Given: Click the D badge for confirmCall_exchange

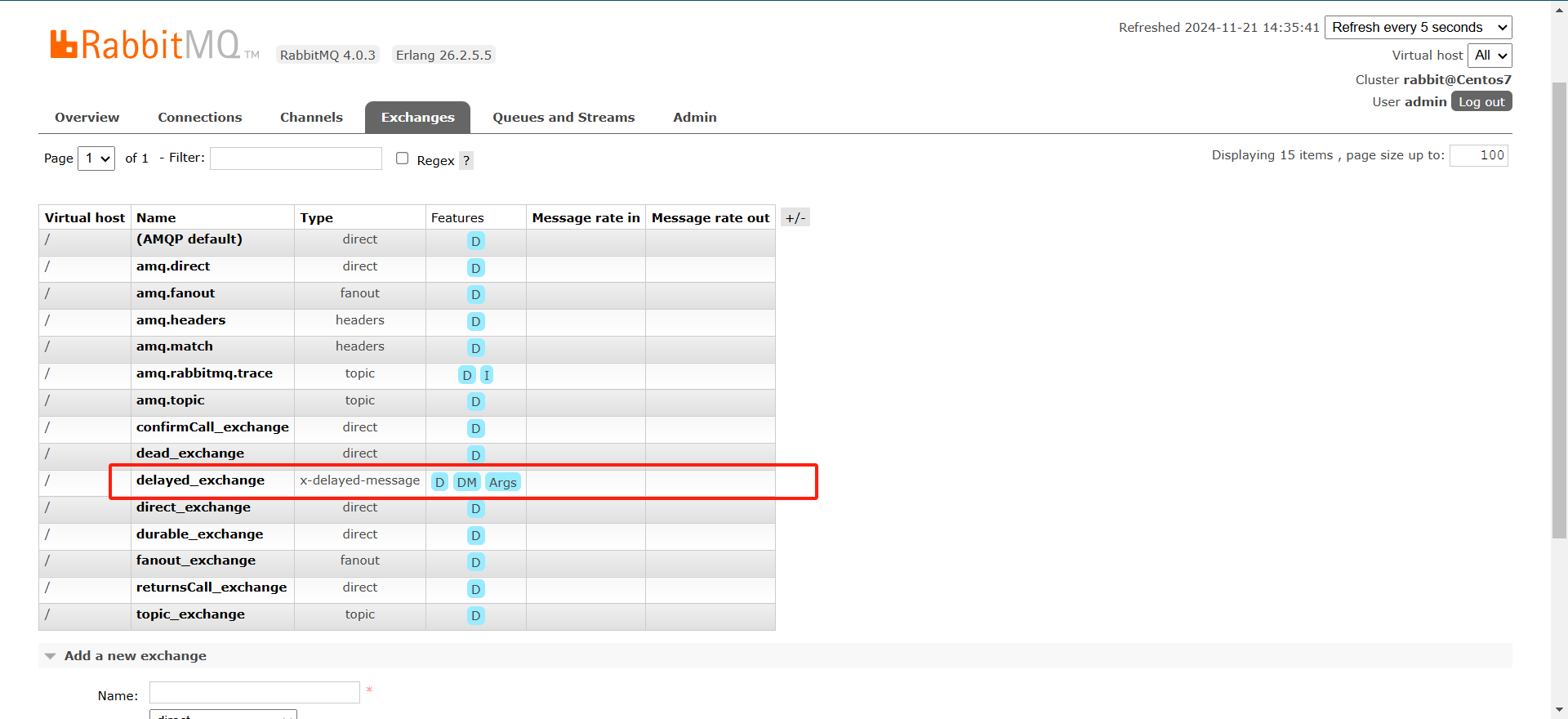Looking at the screenshot, I should pos(476,429).
